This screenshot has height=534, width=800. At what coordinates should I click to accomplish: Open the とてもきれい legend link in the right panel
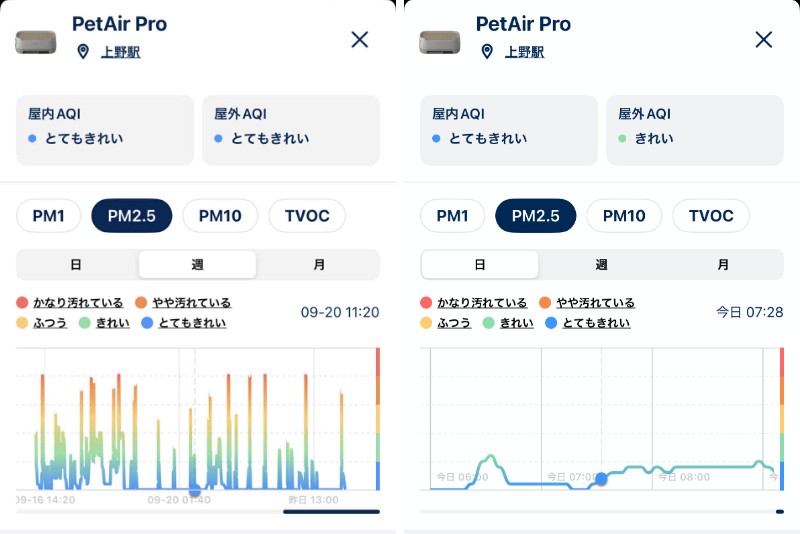click(596, 323)
